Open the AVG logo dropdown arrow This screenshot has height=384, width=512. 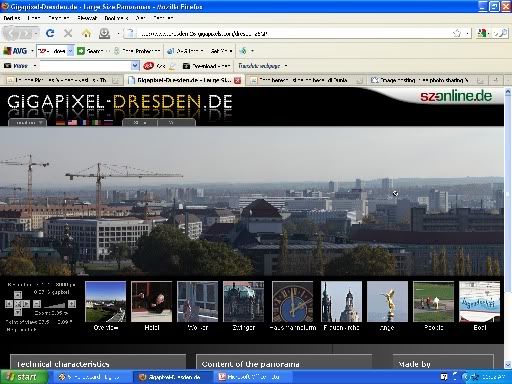tap(32, 51)
